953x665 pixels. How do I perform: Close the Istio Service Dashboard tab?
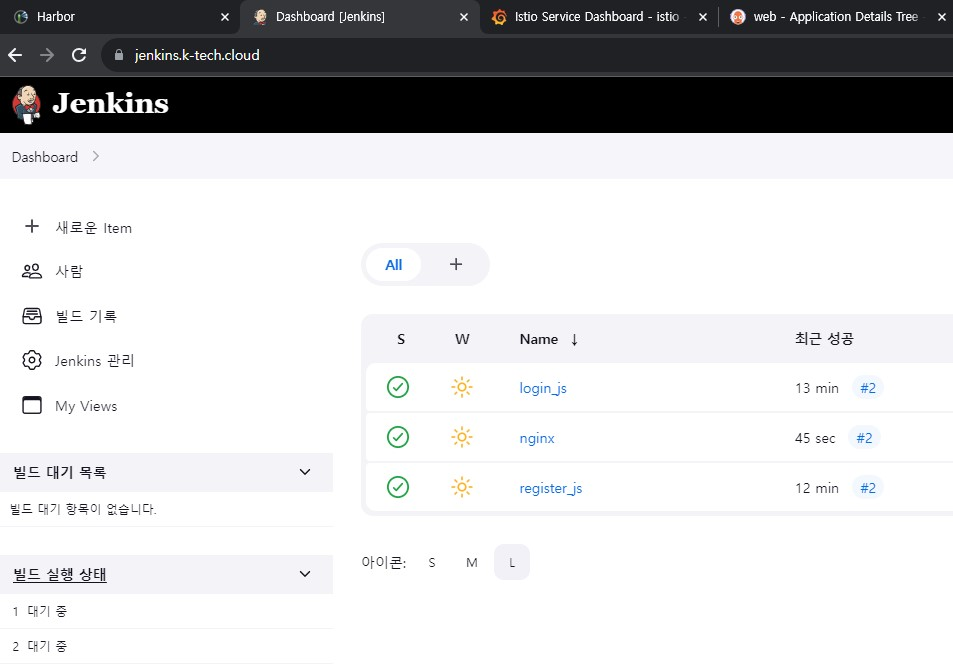pos(703,17)
